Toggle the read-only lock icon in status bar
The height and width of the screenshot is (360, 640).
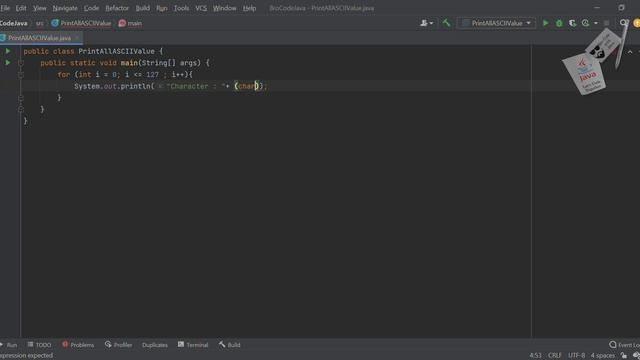point(624,356)
